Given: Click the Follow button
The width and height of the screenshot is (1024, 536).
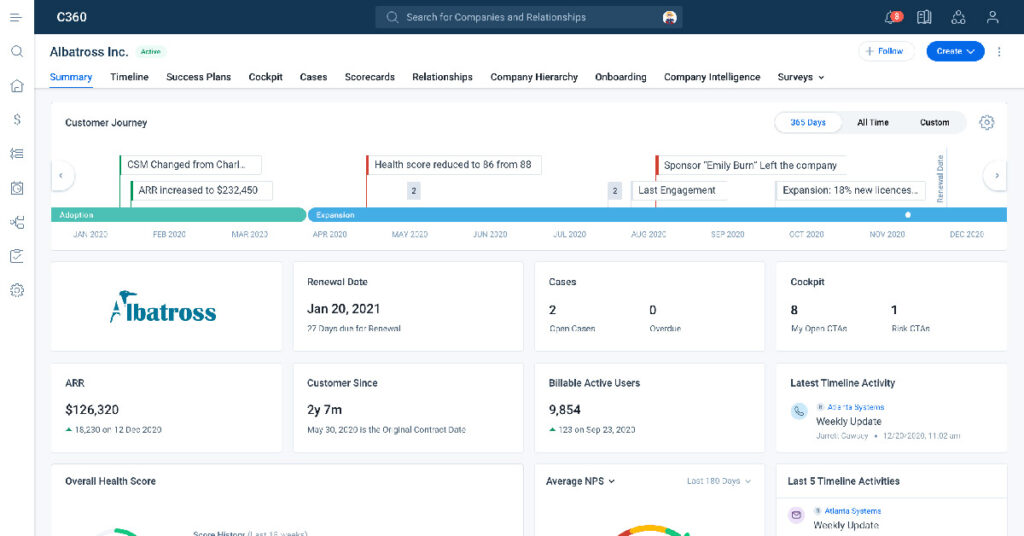Looking at the screenshot, I should [x=886, y=51].
